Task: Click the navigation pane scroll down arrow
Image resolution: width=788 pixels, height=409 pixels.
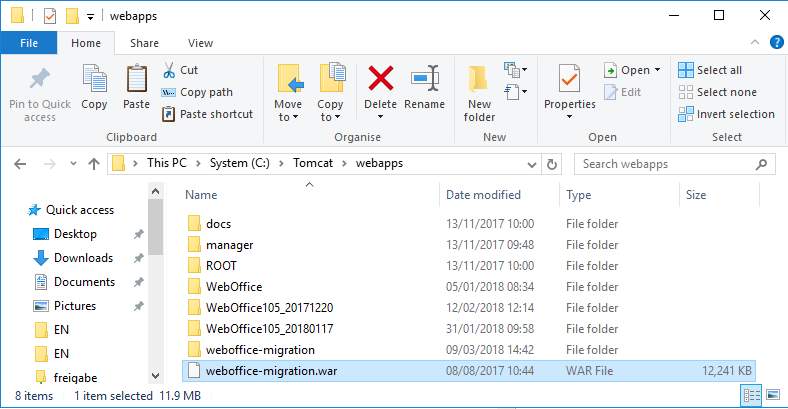Action: (155, 376)
